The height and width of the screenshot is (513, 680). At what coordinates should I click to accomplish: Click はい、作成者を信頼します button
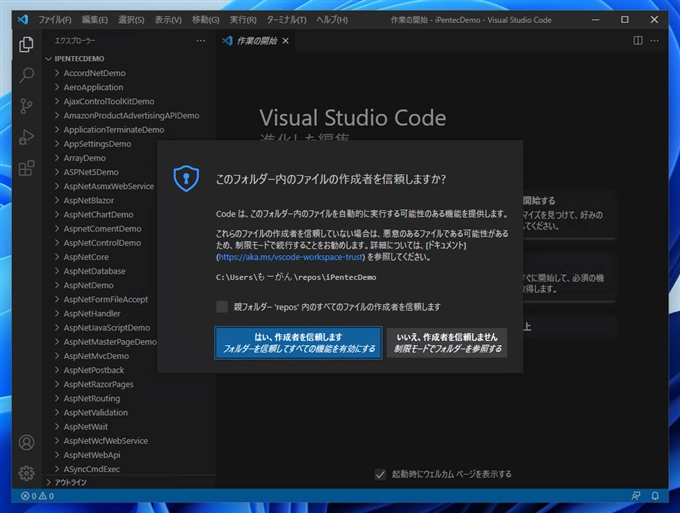tap(298, 343)
